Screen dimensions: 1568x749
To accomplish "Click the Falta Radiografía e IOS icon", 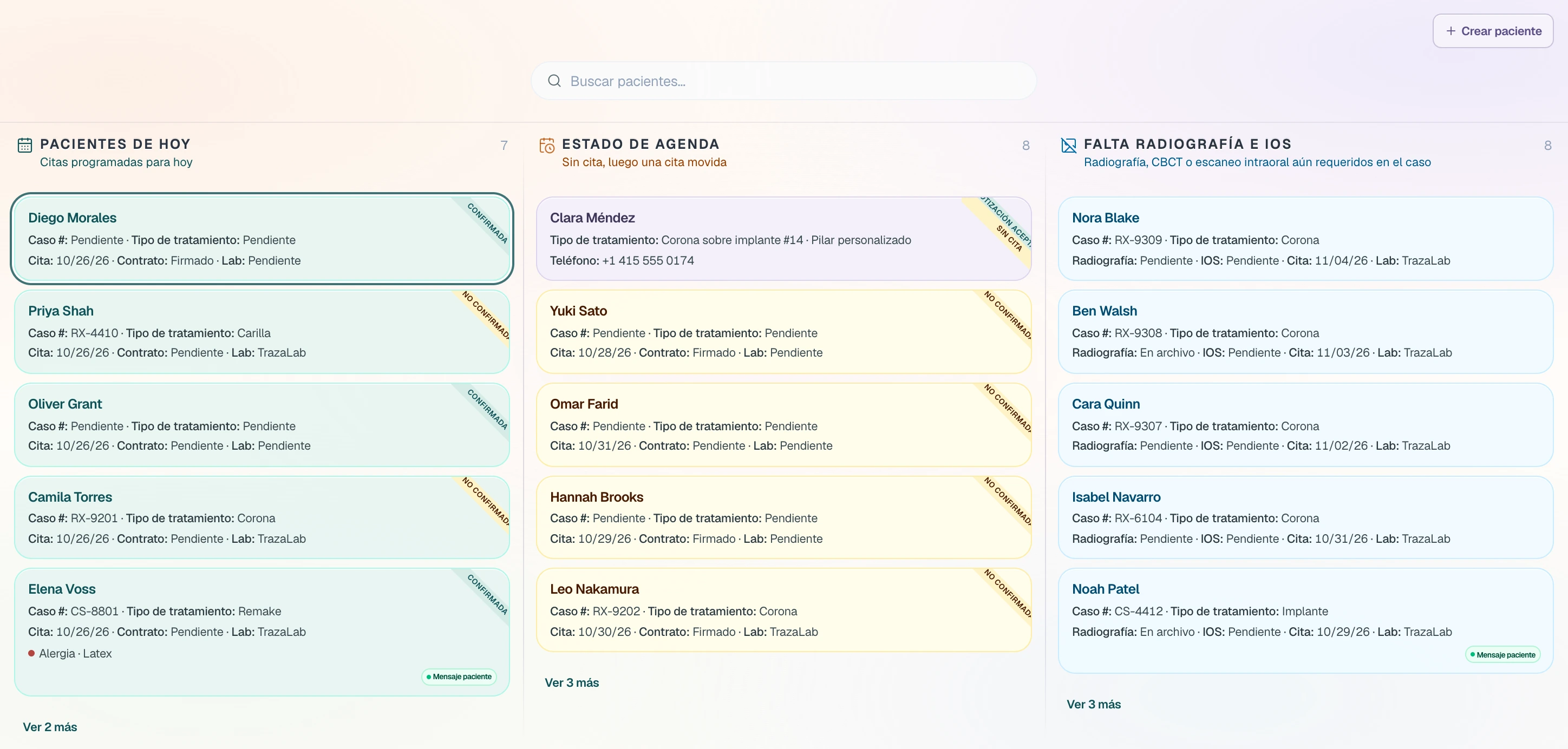I will pyautogui.click(x=1068, y=145).
